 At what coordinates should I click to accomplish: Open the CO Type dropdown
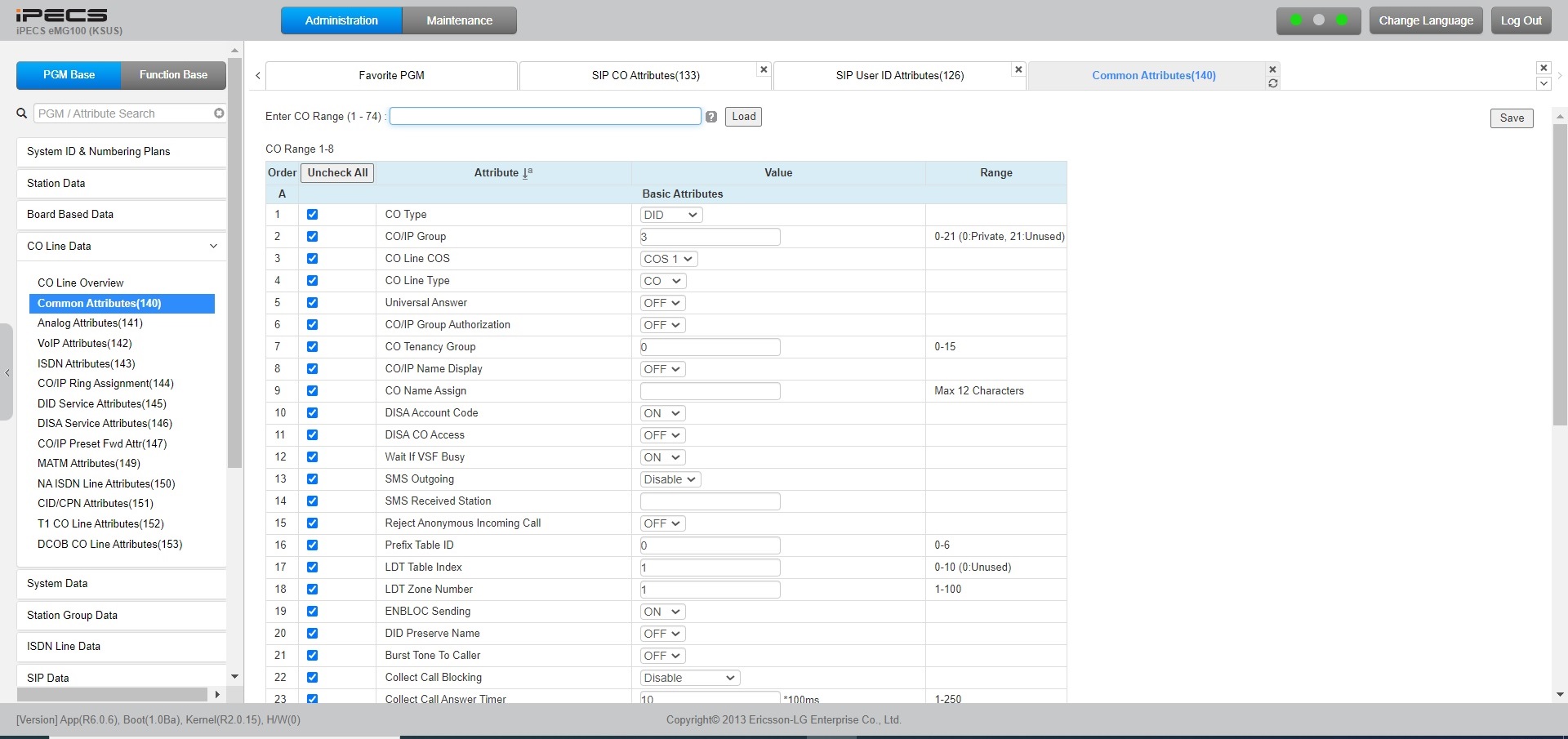point(670,215)
